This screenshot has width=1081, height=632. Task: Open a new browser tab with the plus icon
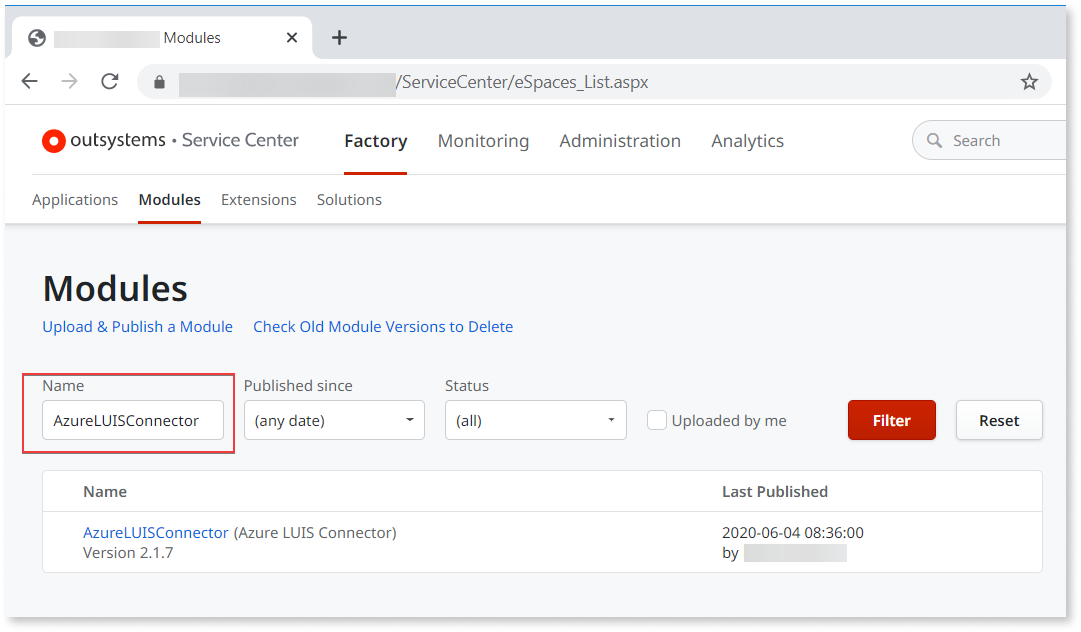[x=338, y=37]
